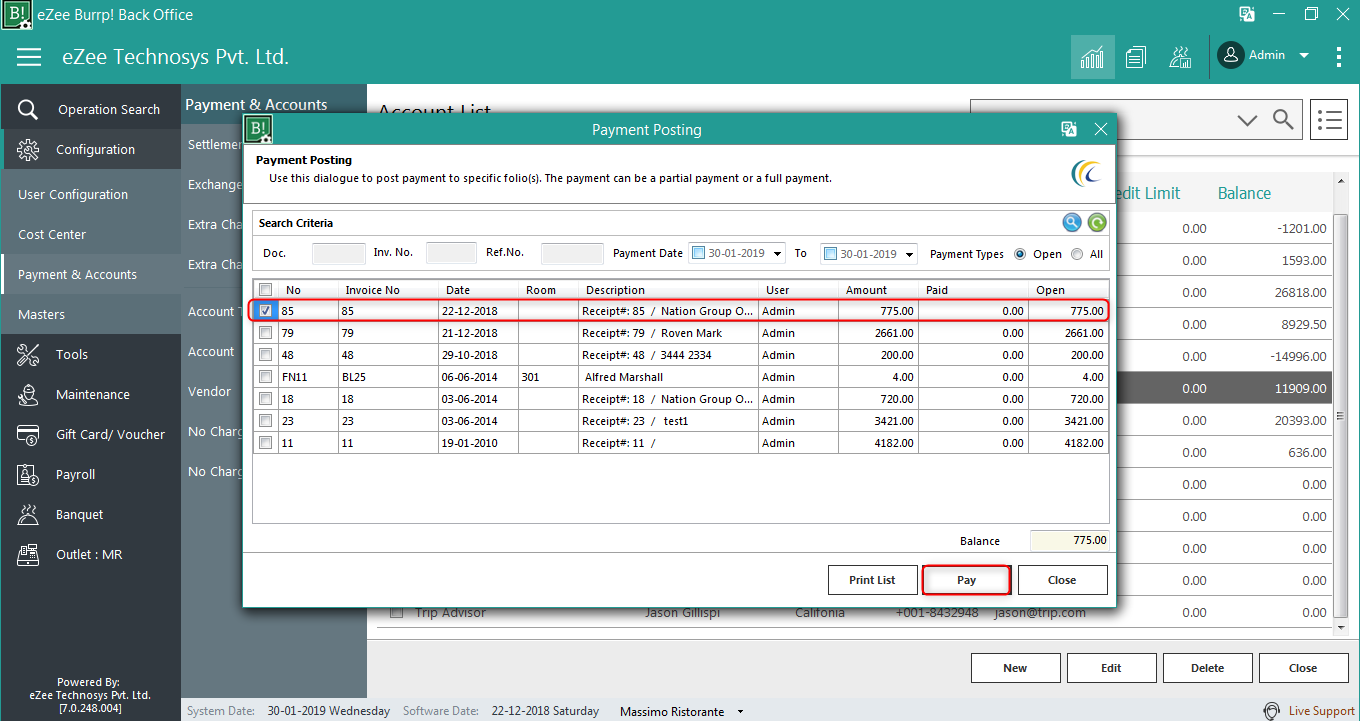Screen dimensions: 1360x721
Task: Sort table by the Amount column header
Action: click(x=878, y=290)
